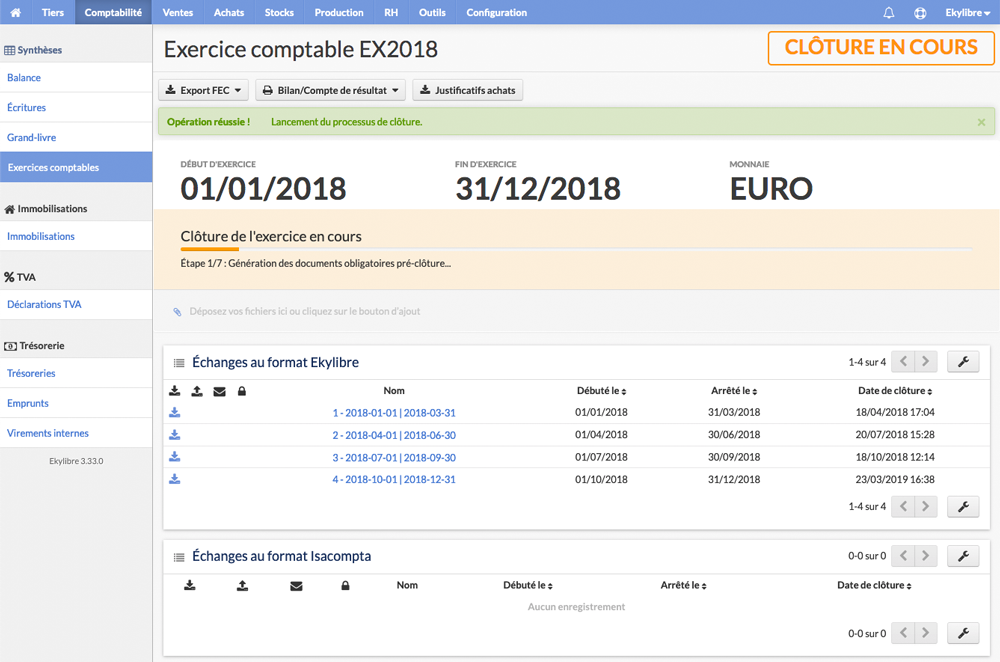This screenshot has height=662, width=1000.
Task: Dismiss the Opération réussie notification
Action: click(x=981, y=122)
